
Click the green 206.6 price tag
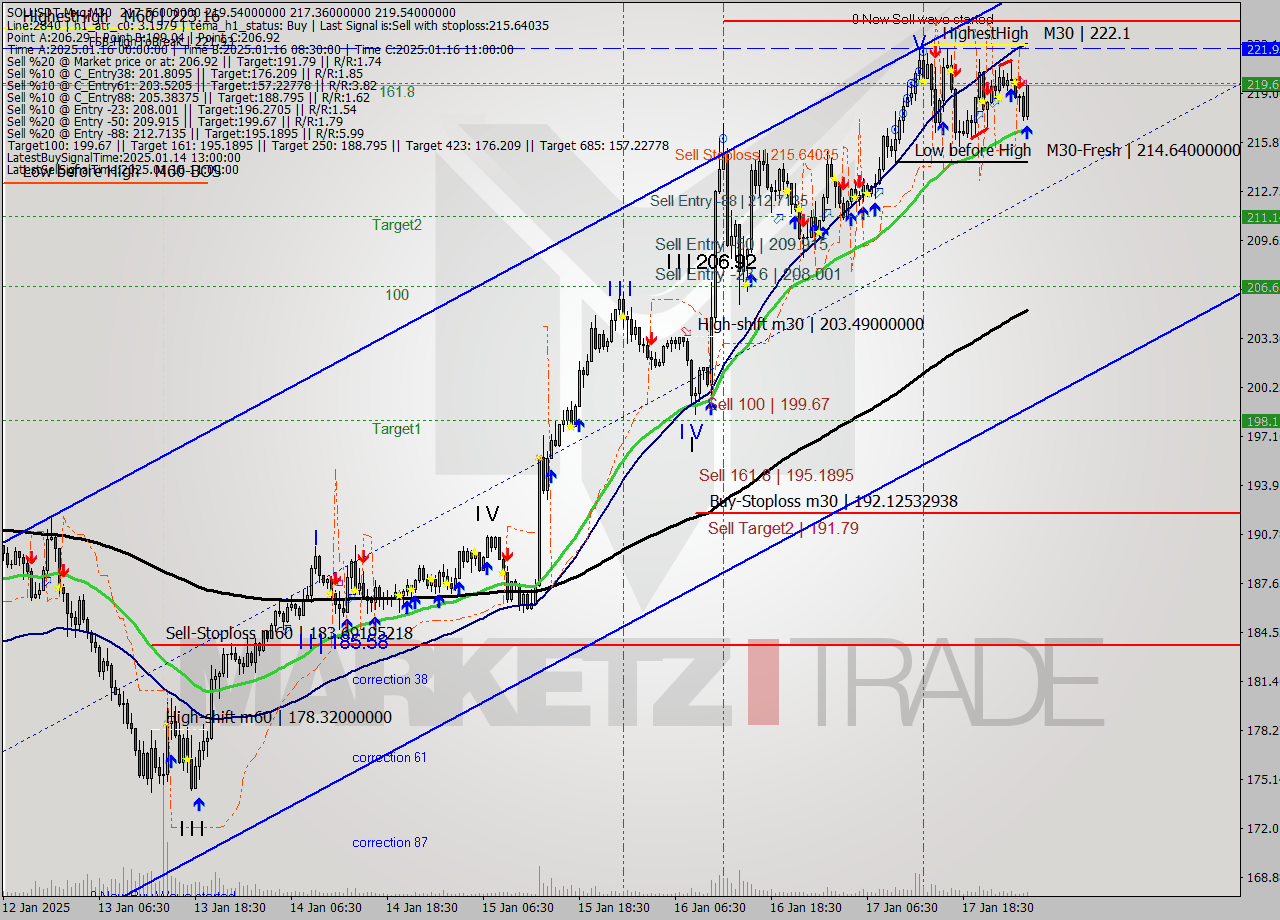(x=1260, y=286)
